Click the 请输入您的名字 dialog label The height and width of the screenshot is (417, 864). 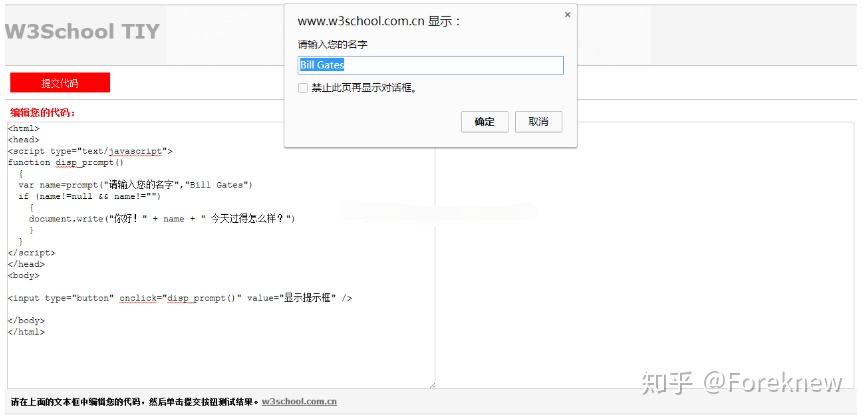(332, 45)
